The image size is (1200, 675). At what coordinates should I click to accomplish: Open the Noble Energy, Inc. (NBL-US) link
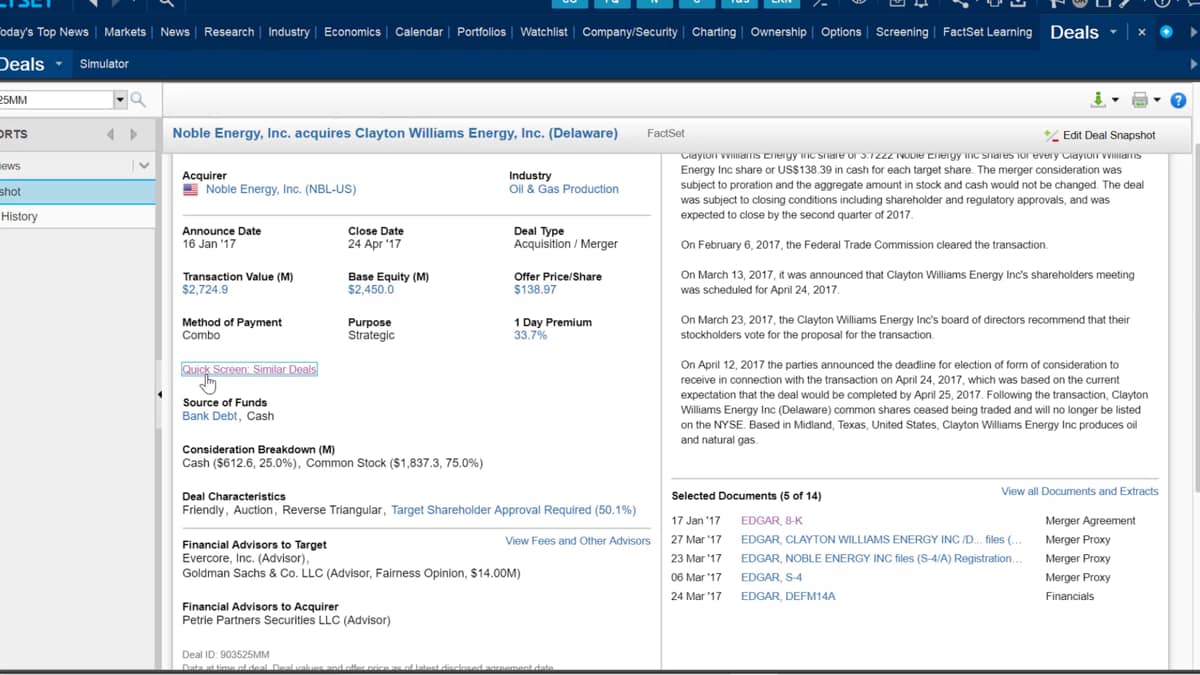280,189
